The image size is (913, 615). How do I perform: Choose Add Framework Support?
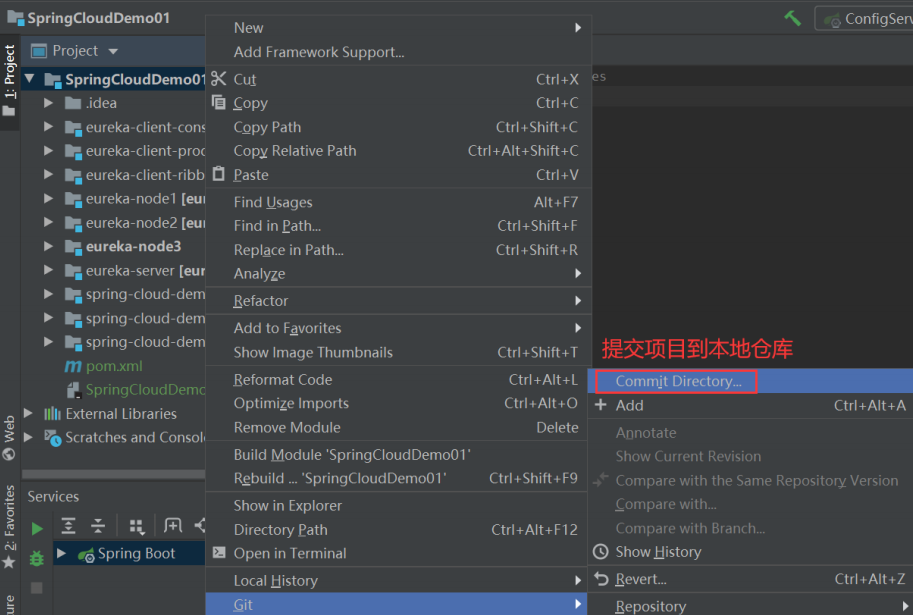click(x=398, y=52)
